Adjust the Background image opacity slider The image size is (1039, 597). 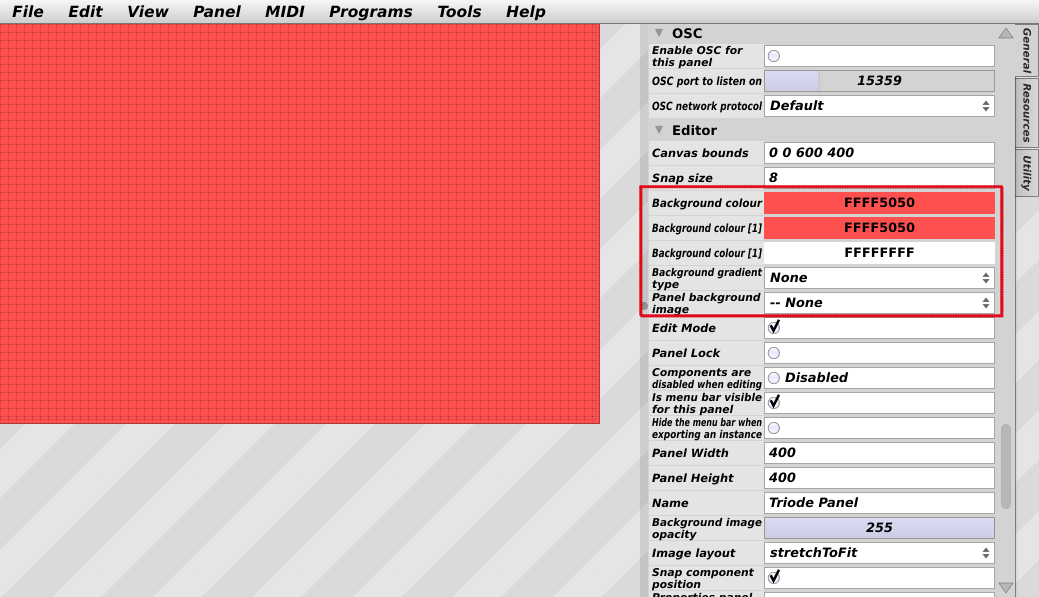point(879,528)
